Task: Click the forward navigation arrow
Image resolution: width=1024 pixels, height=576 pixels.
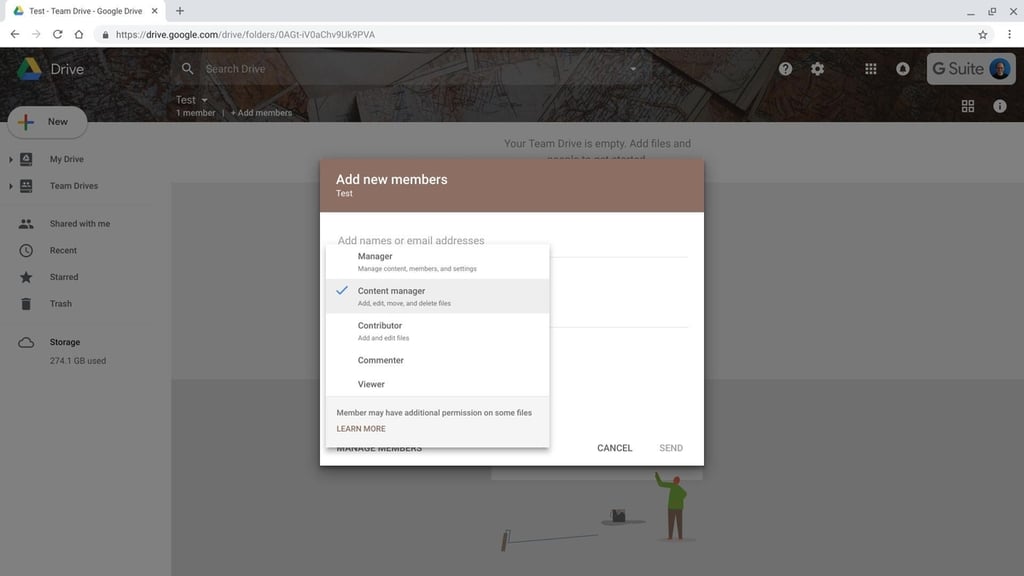Action: [36, 34]
